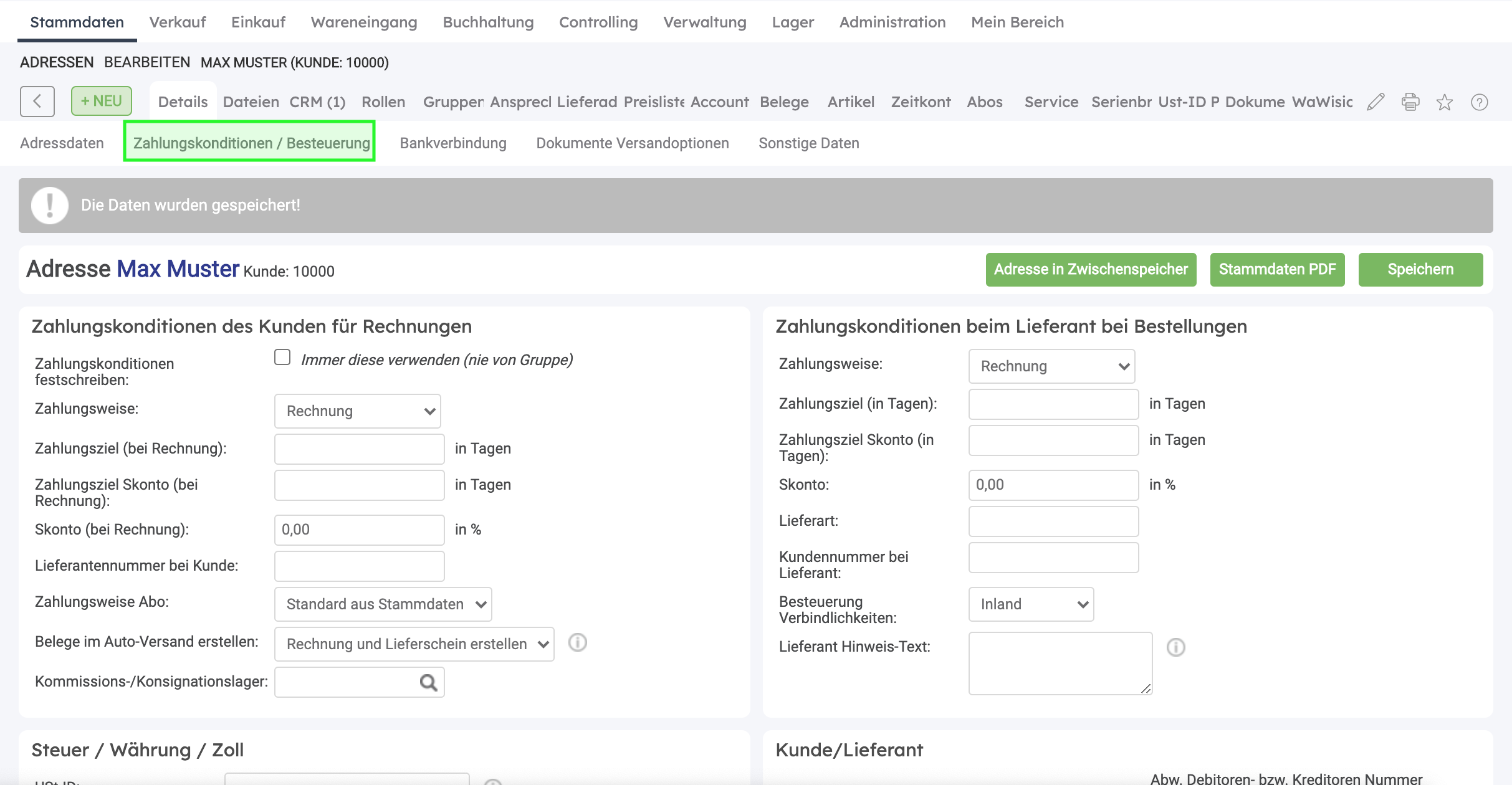Click info icon next to Auto-Versand dropdown
This screenshot has height=785, width=1512.
click(x=578, y=642)
